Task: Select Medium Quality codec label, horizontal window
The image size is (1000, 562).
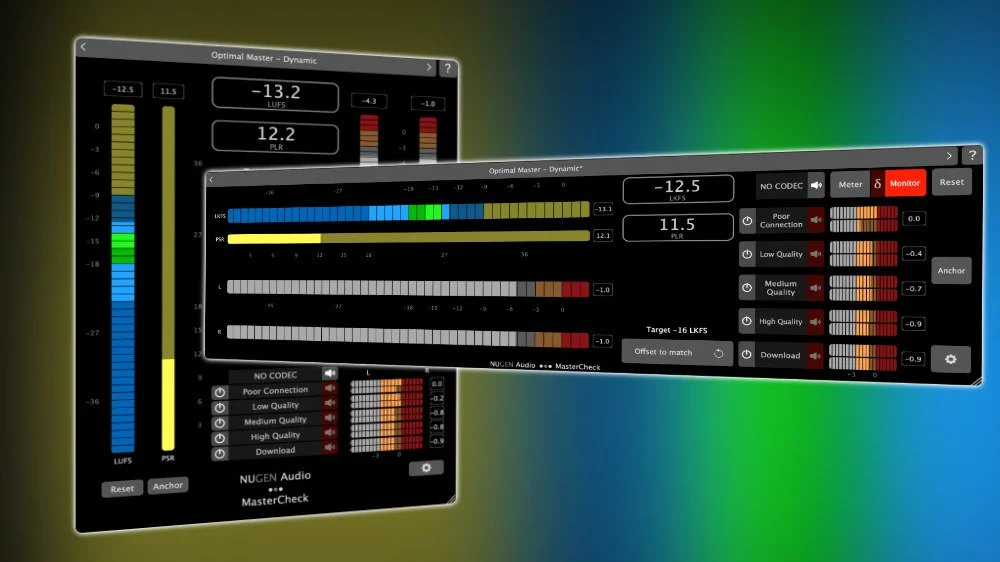Action: pos(781,288)
